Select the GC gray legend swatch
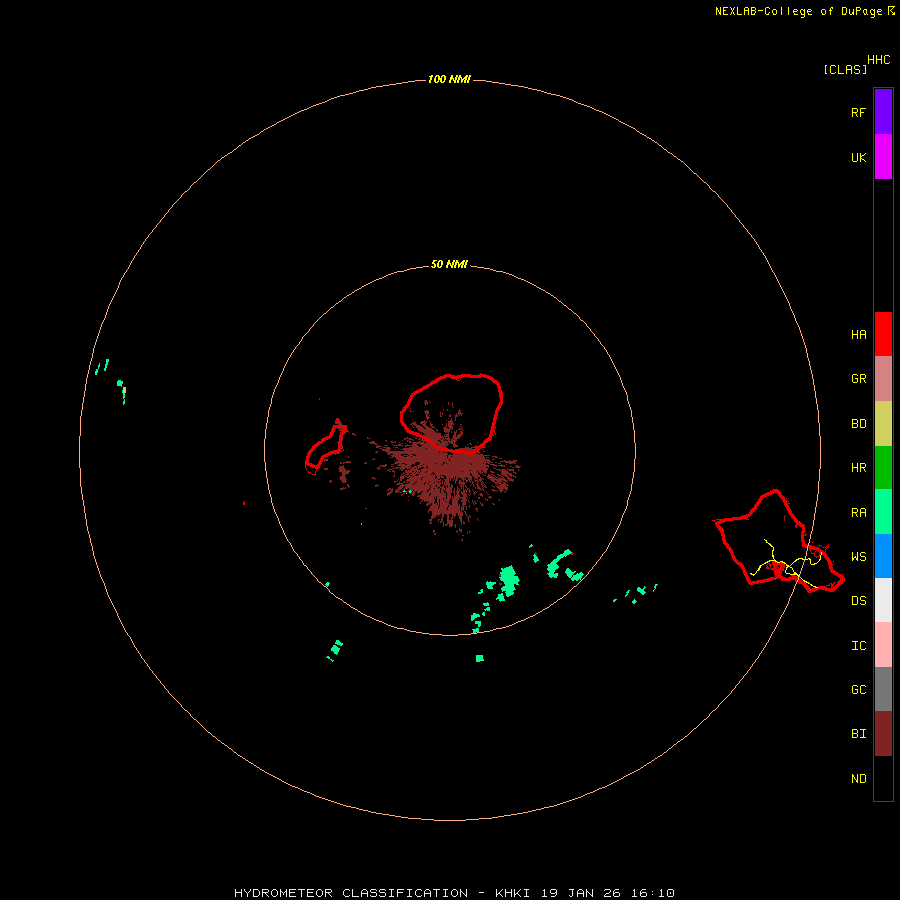This screenshot has width=900, height=900. point(883,689)
